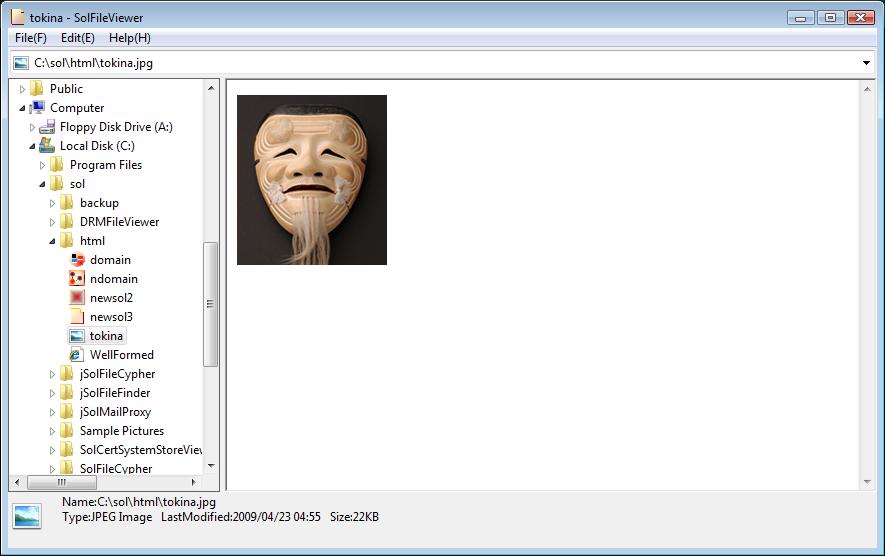Click the DRMFileViewer folder icon
This screenshot has height=556, width=885.
(67, 221)
